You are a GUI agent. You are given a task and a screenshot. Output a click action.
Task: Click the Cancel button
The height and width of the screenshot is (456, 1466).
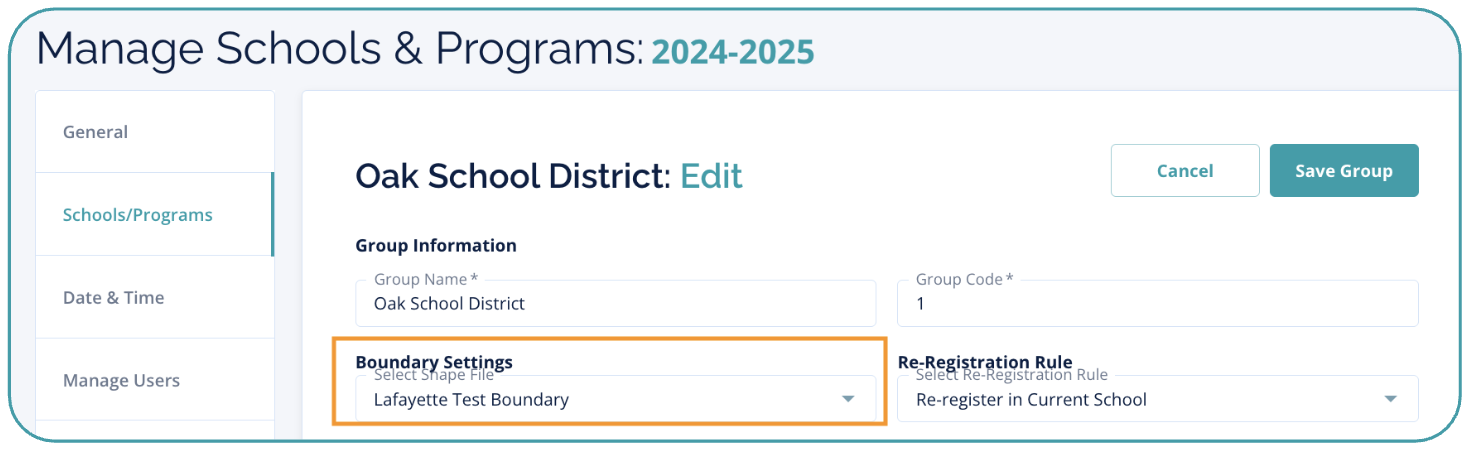point(1184,171)
